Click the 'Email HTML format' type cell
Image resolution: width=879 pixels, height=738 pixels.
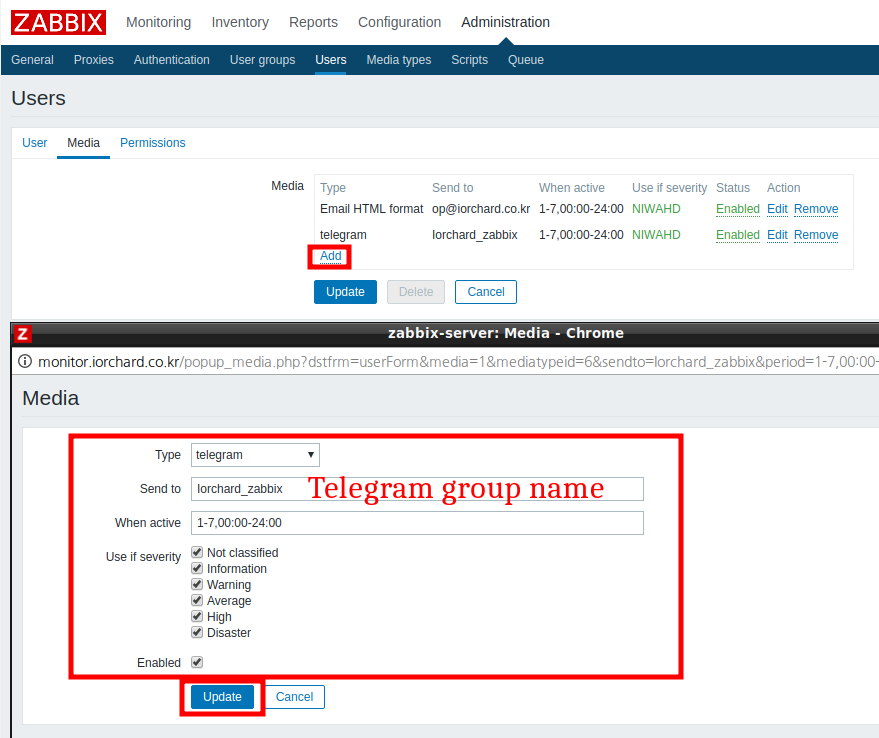(x=372, y=209)
